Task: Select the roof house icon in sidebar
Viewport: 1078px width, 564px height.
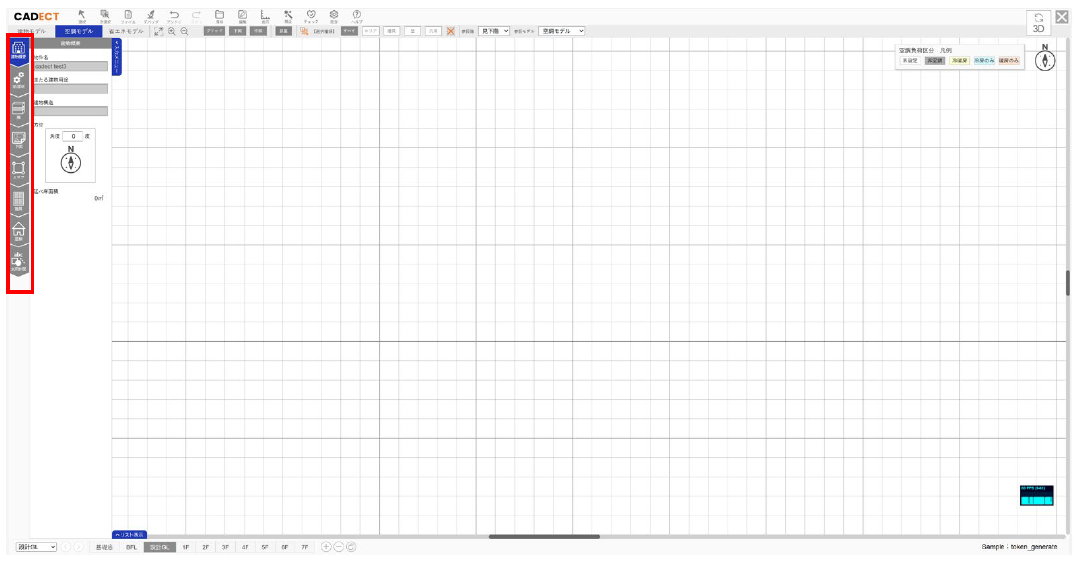Action: (x=18, y=229)
